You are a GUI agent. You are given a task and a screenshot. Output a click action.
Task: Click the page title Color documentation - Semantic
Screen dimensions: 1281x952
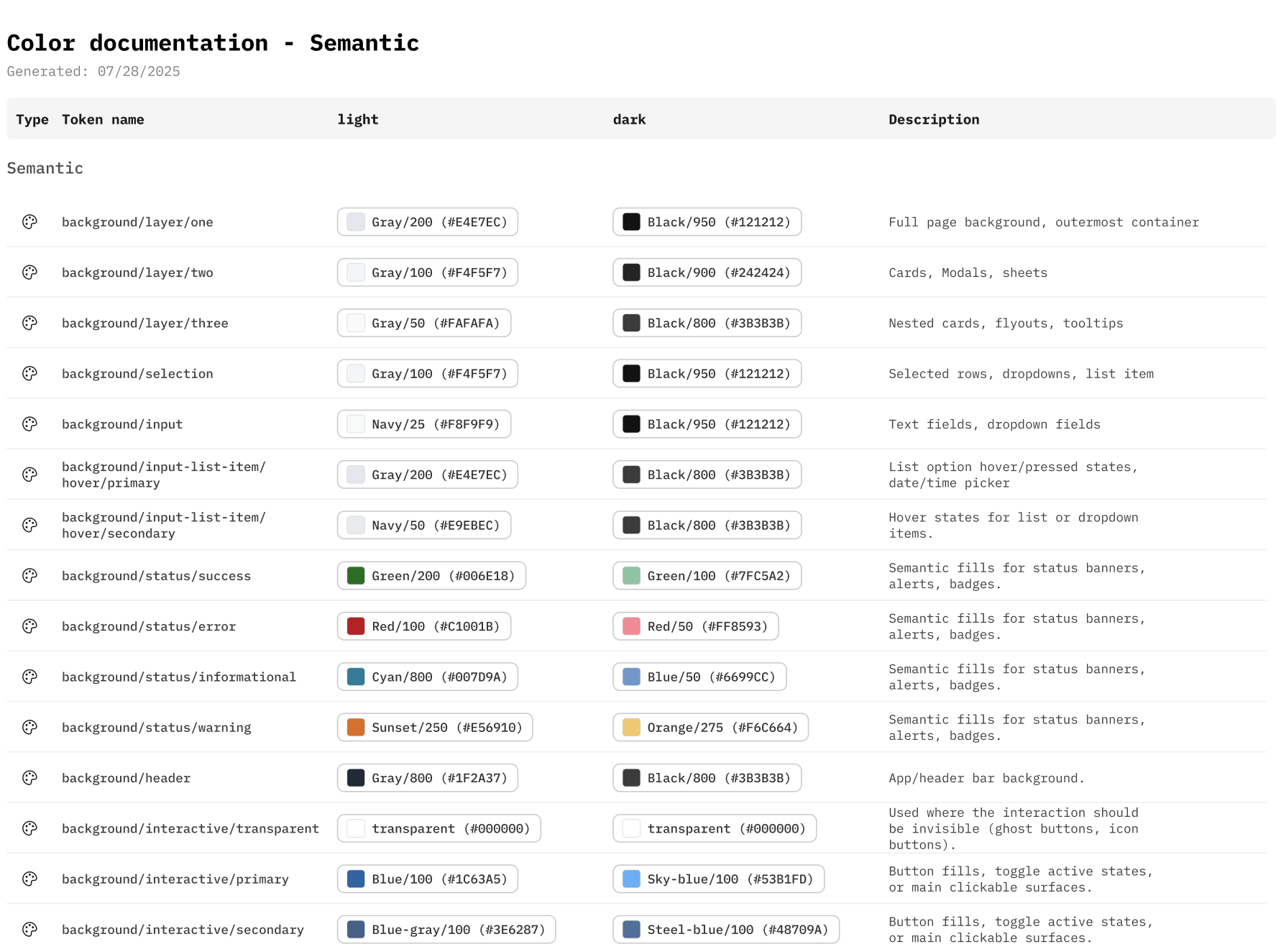(x=213, y=43)
